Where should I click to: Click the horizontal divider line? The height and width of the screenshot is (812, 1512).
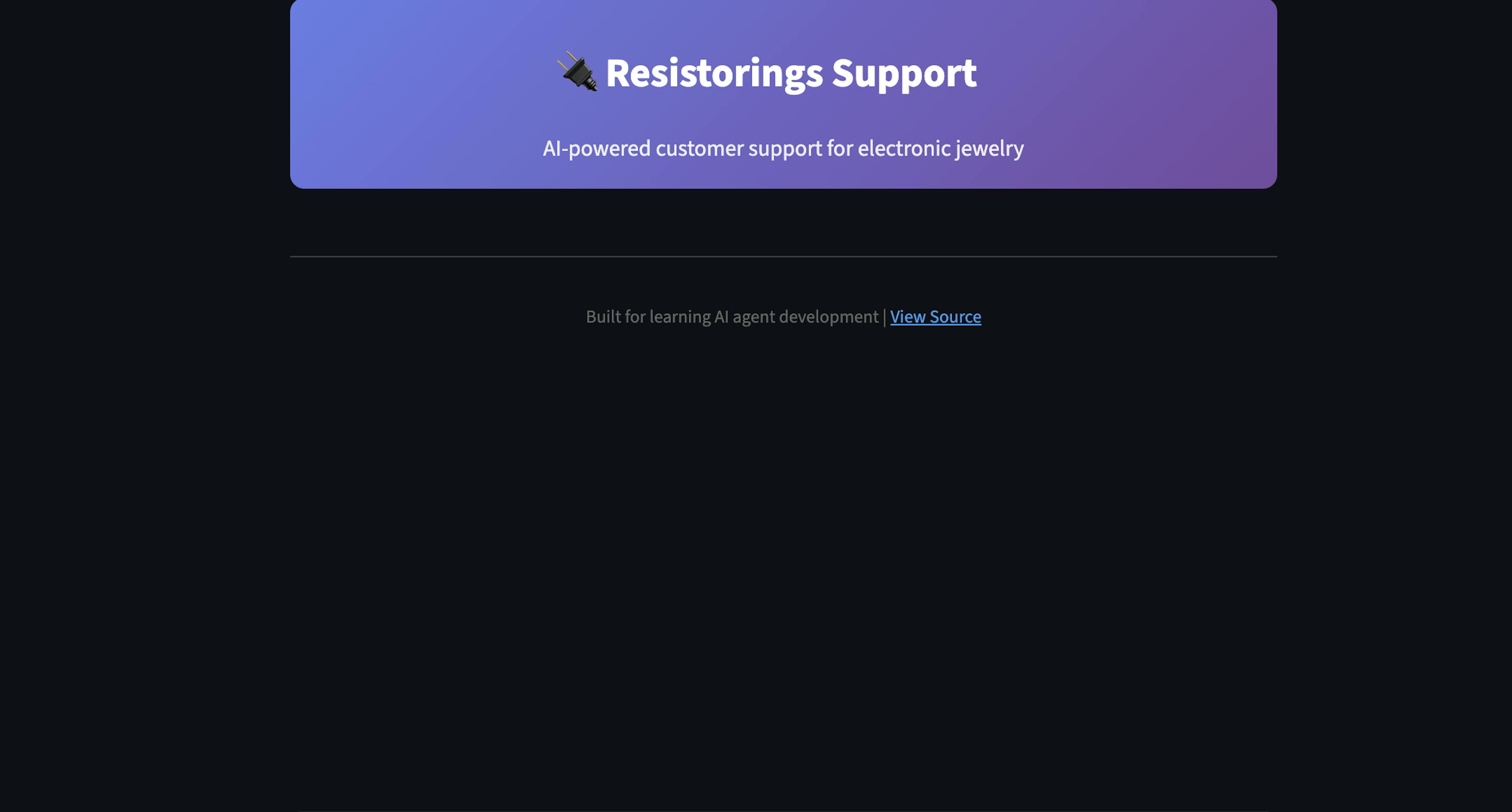(x=783, y=257)
